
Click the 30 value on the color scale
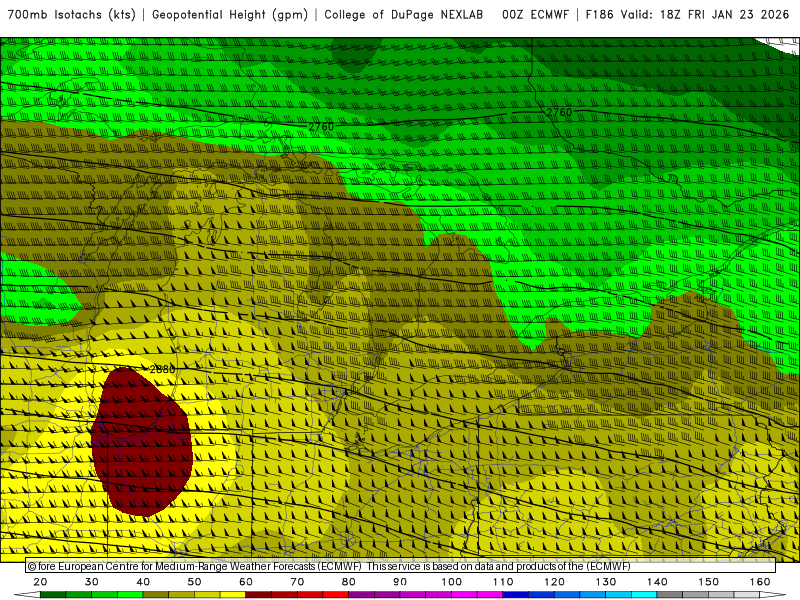[x=92, y=582]
